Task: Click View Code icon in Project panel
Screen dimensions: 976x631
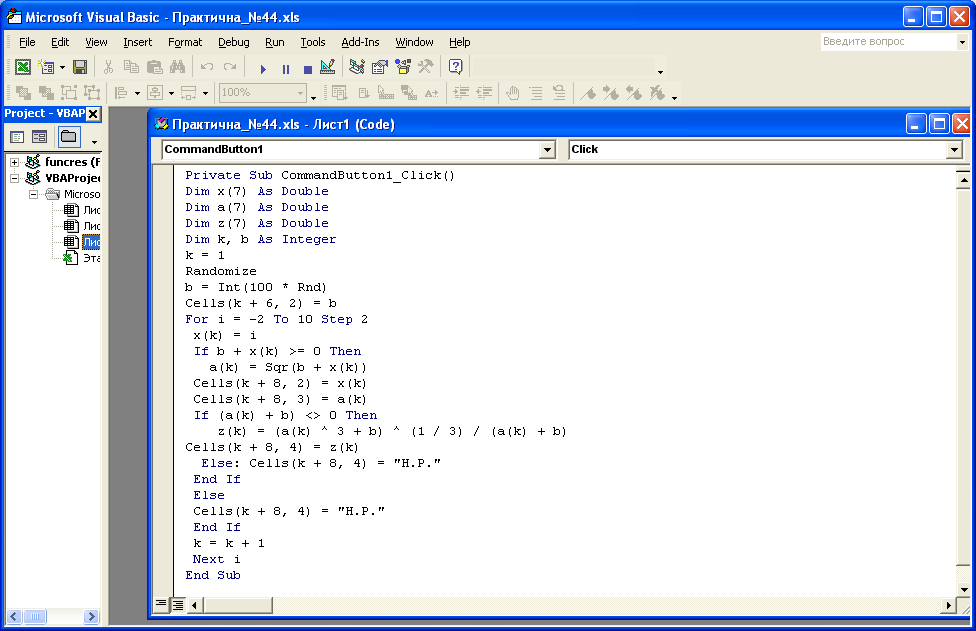Action: [17, 137]
